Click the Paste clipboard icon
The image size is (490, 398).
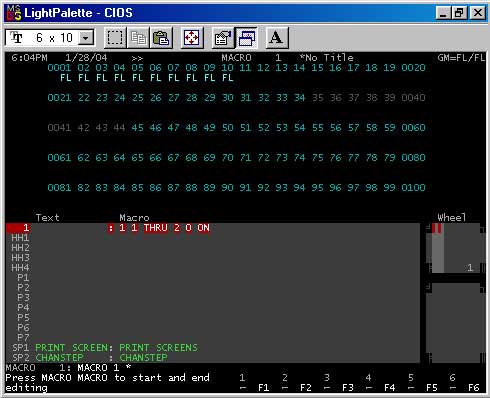161,37
